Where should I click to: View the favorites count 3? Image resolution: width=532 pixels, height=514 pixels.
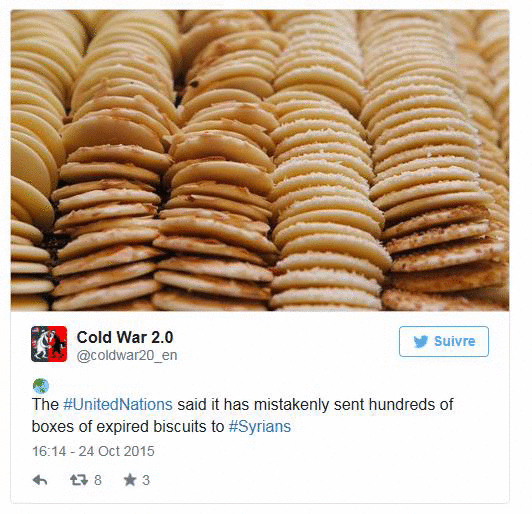[146, 480]
